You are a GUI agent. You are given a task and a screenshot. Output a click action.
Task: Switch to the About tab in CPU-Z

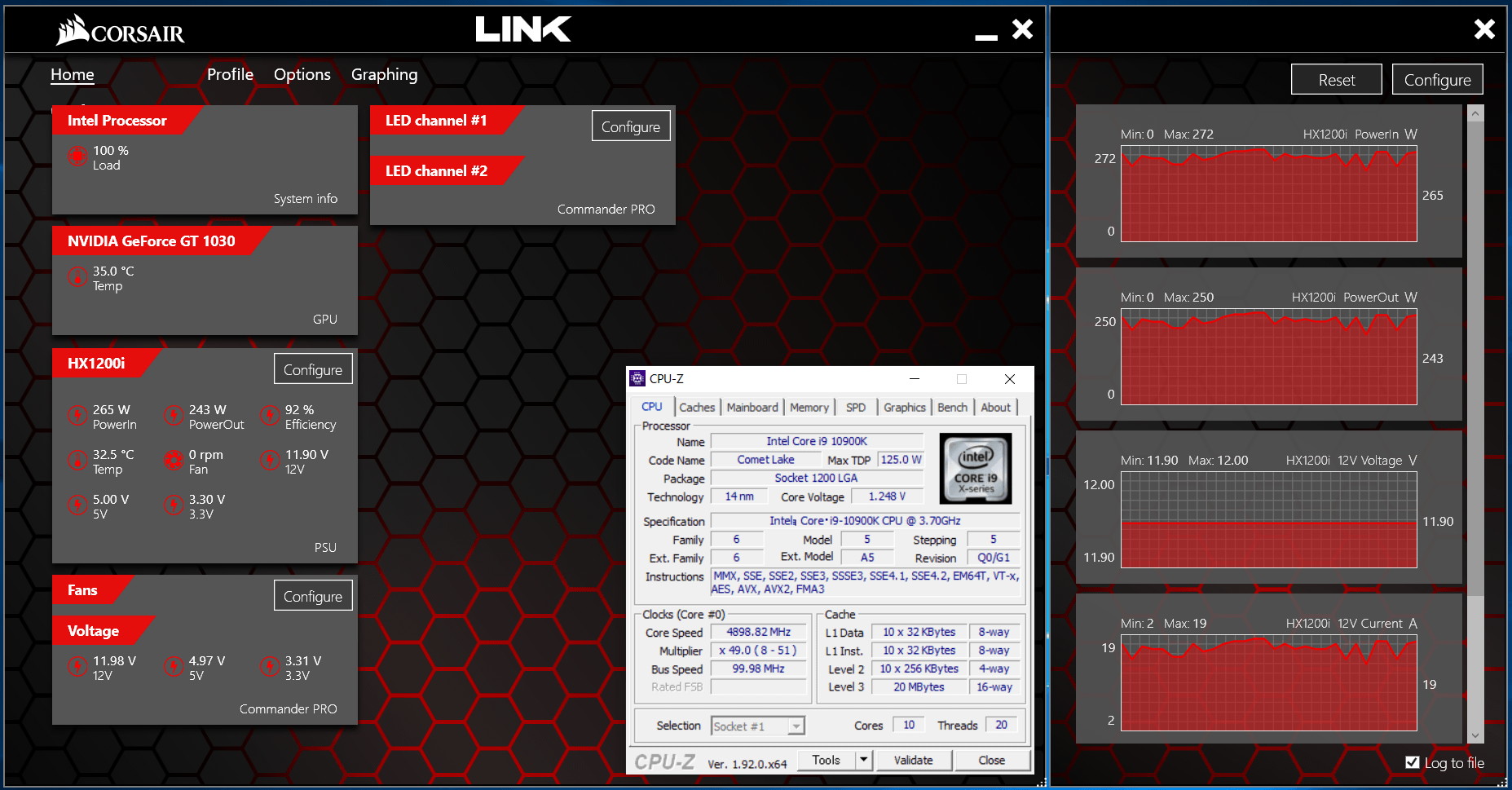(x=995, y=407)
